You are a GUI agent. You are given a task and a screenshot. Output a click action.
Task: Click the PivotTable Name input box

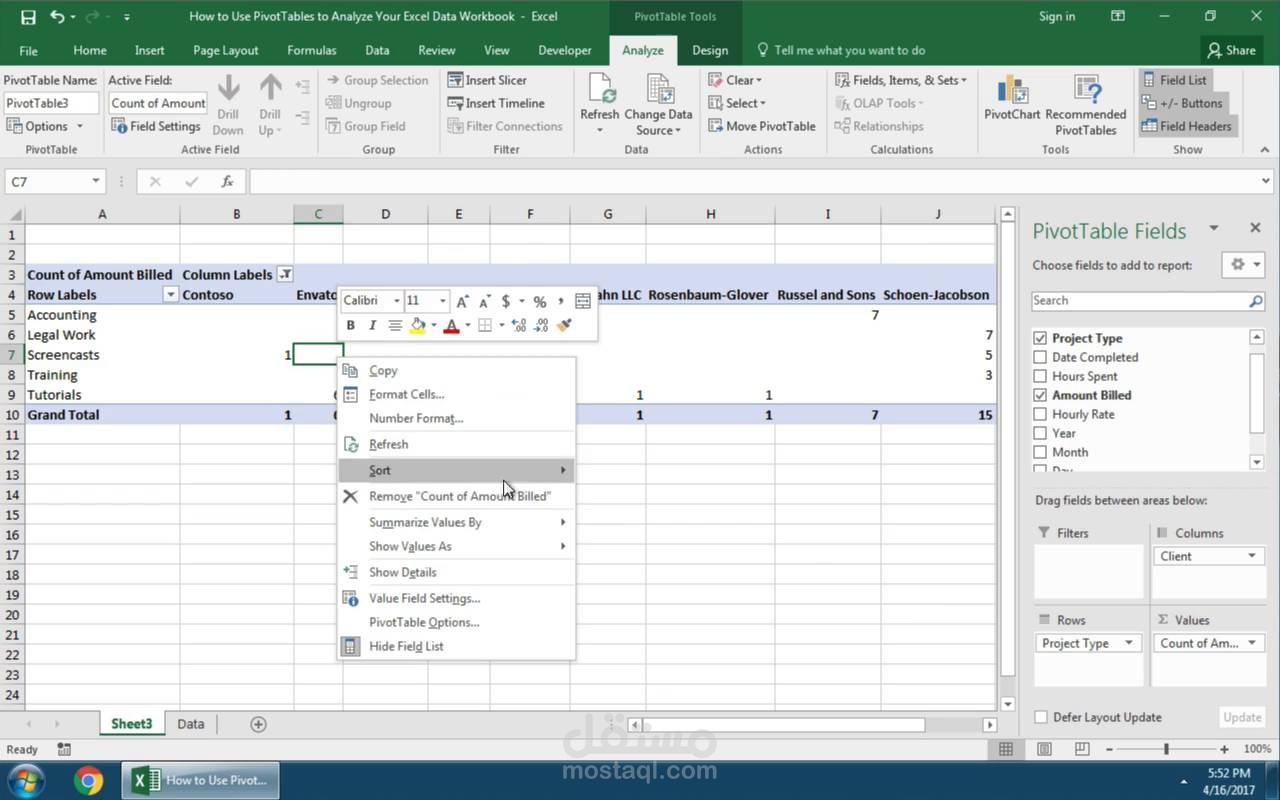pyautogui.click(x=51, y=103)
